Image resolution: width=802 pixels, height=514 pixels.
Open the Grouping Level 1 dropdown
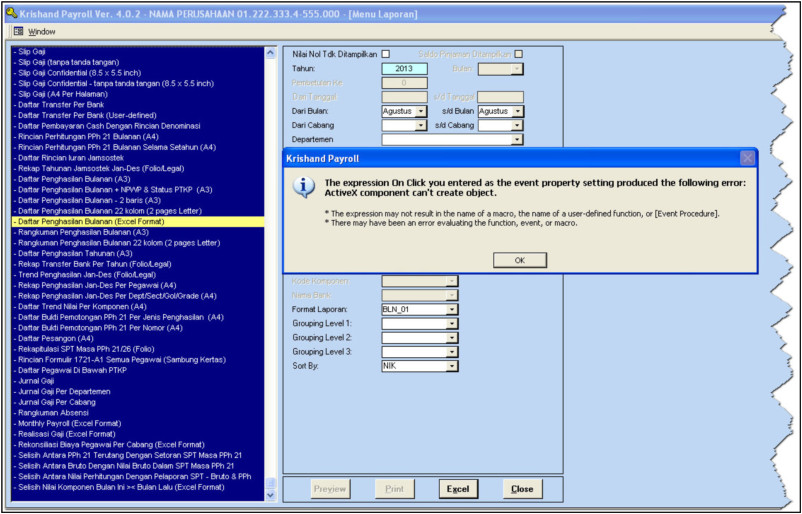click(452, 324)
